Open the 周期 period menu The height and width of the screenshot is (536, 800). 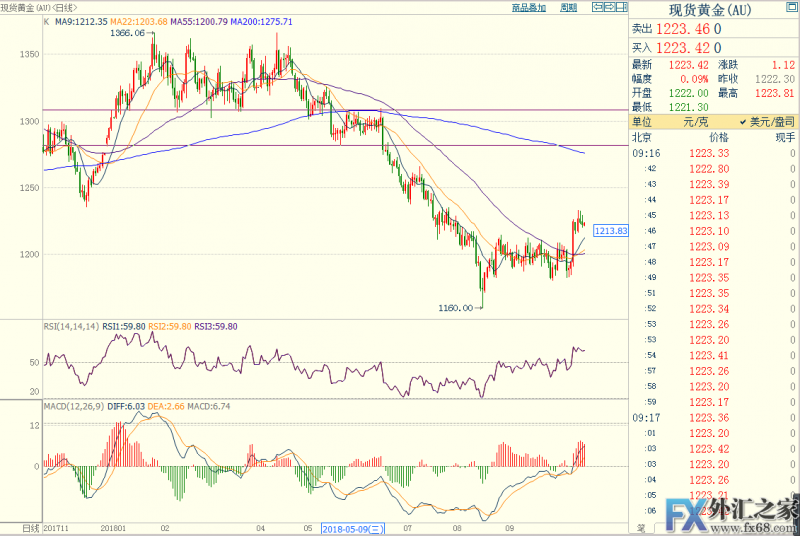(x=568, y=7)
